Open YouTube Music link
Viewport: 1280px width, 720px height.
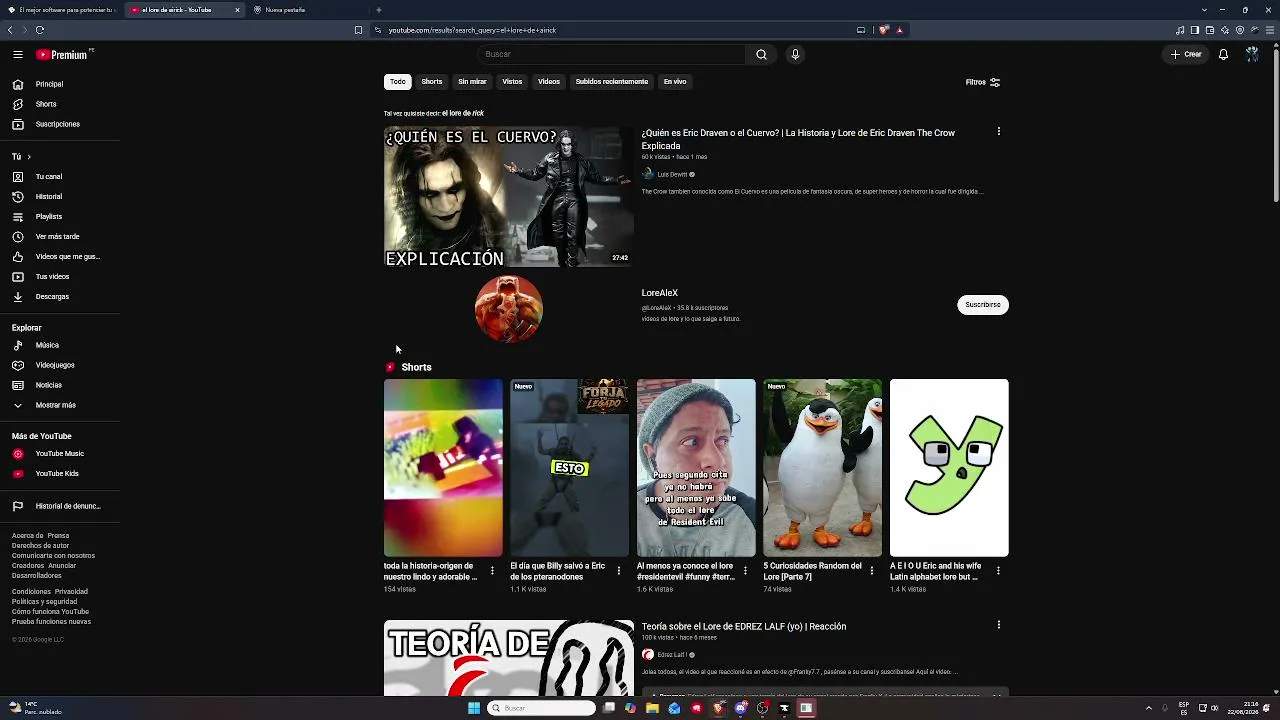click(x=60, y=454)
